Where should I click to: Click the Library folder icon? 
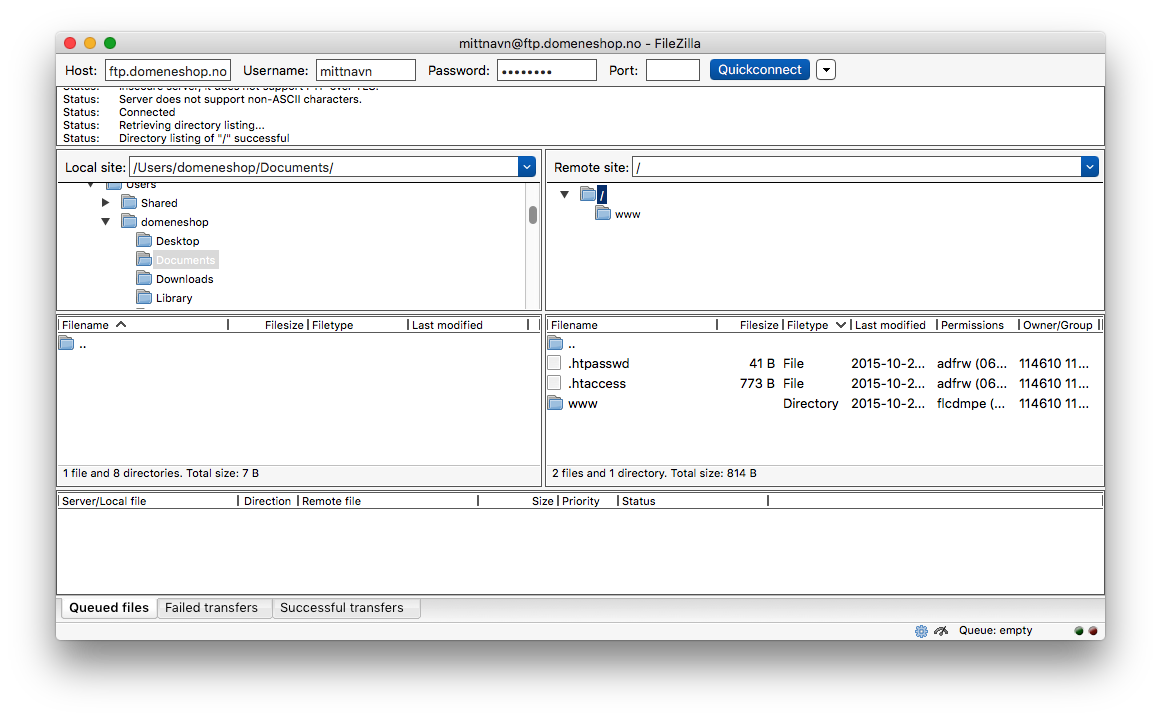(144, 298)
